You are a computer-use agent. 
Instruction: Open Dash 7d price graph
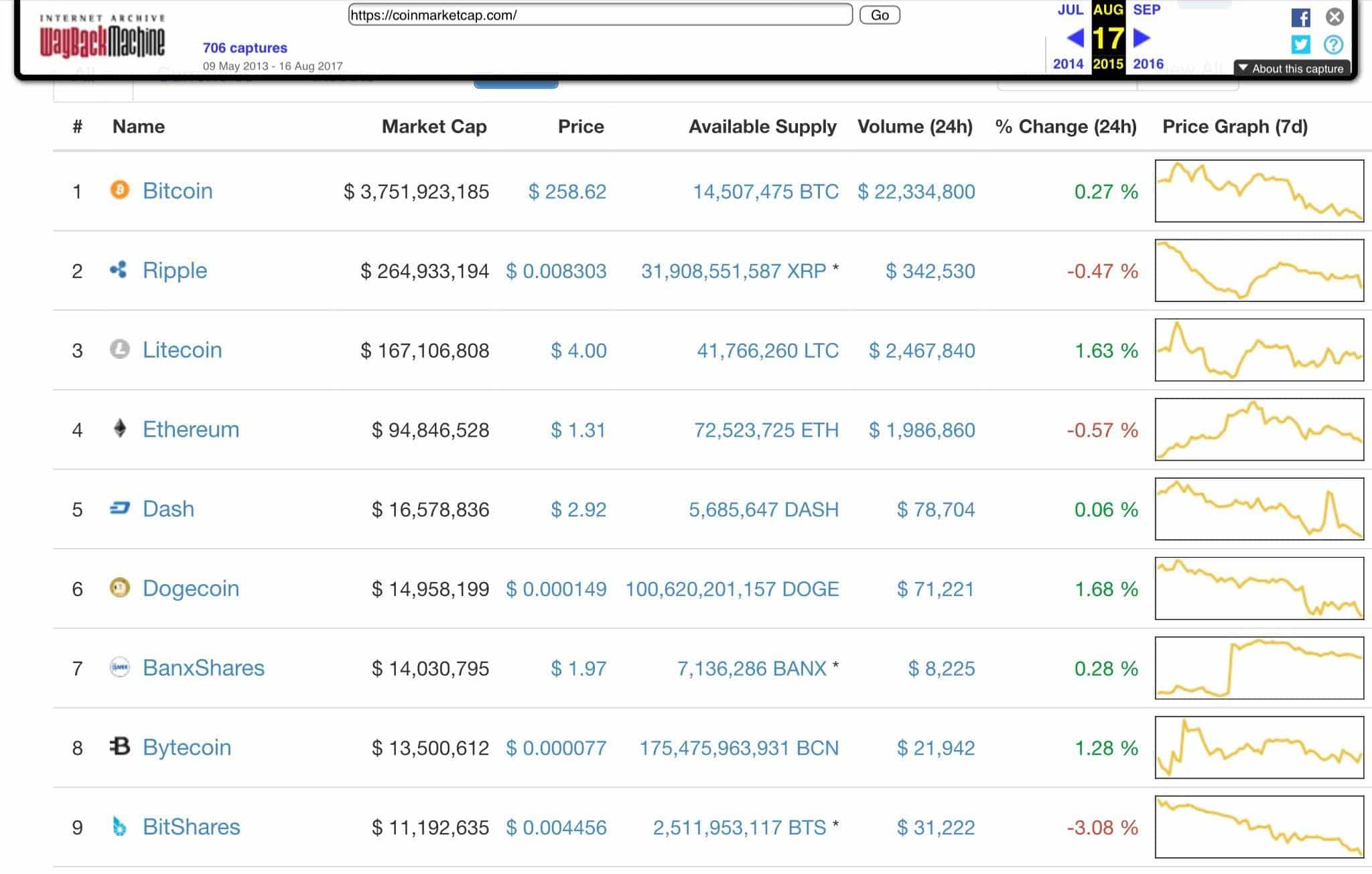[x=1259, y=509]
